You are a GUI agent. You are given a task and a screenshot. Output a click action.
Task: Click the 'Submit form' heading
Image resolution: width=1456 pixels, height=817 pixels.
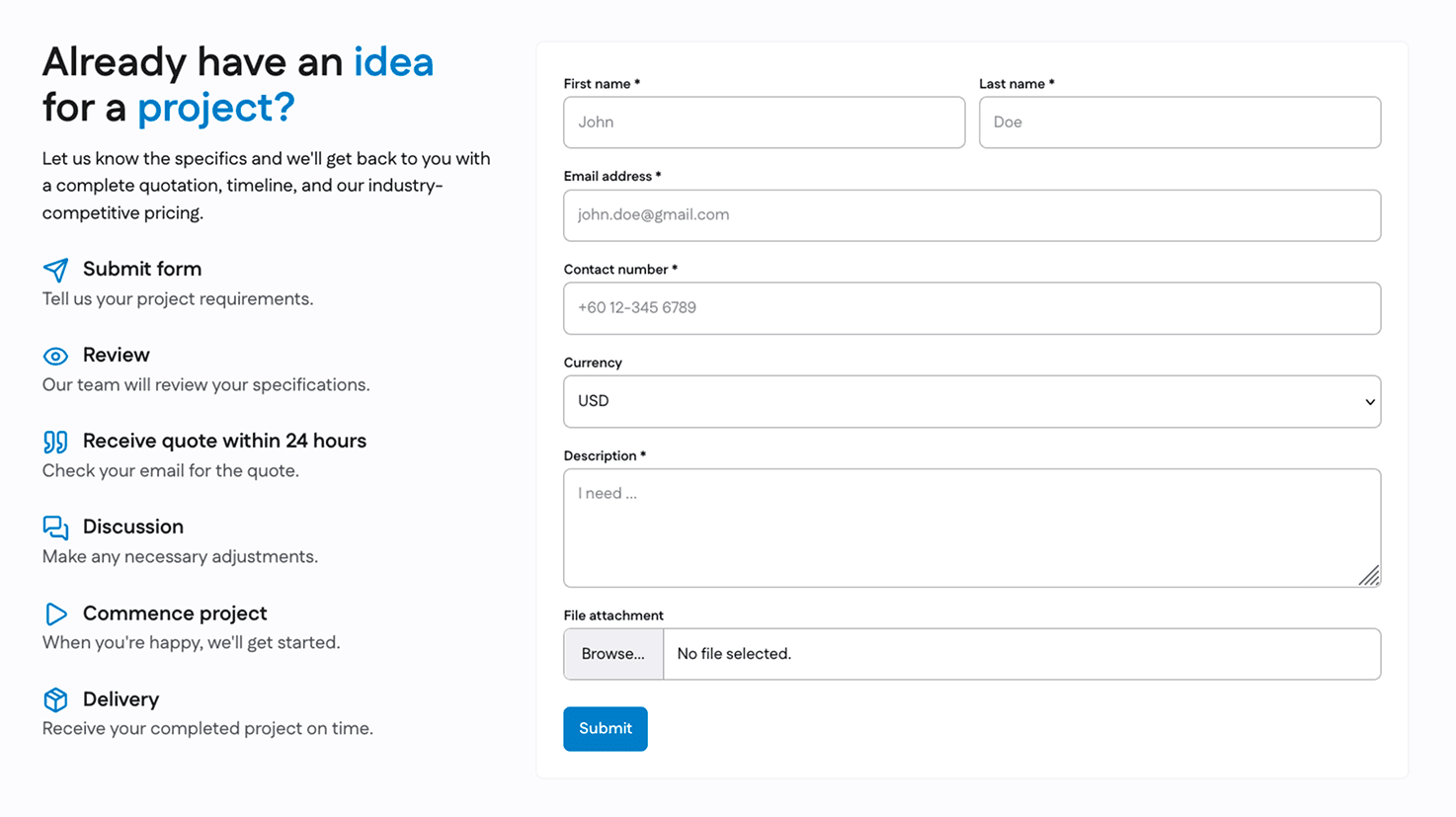pos(142,269)
